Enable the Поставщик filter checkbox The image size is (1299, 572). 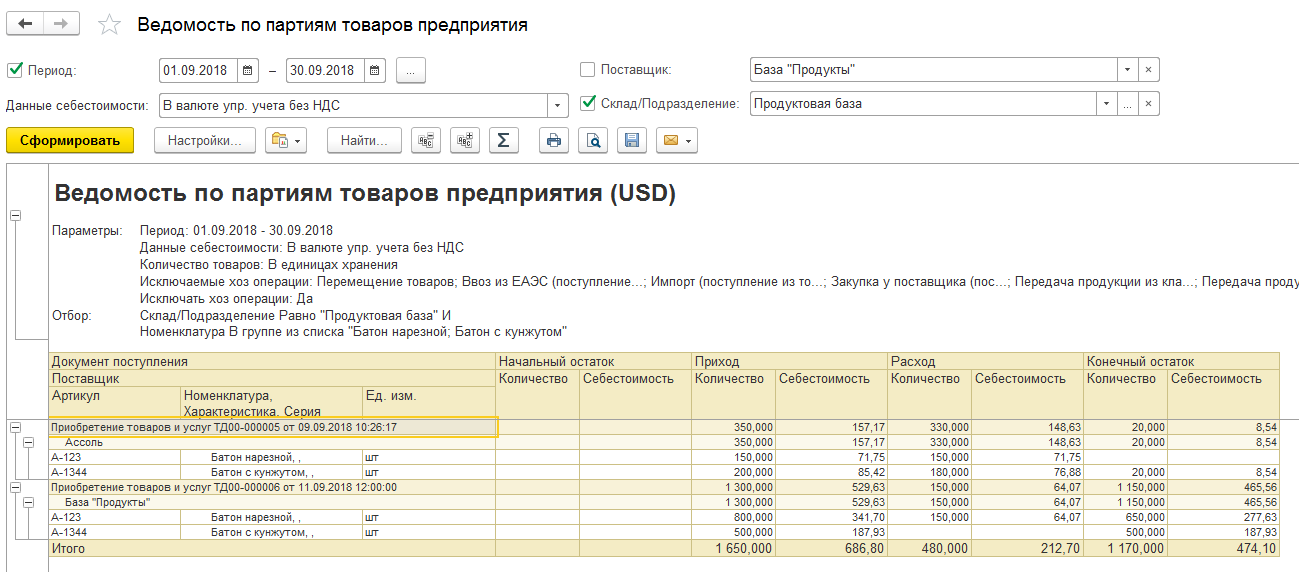click(x=587, y=70)
